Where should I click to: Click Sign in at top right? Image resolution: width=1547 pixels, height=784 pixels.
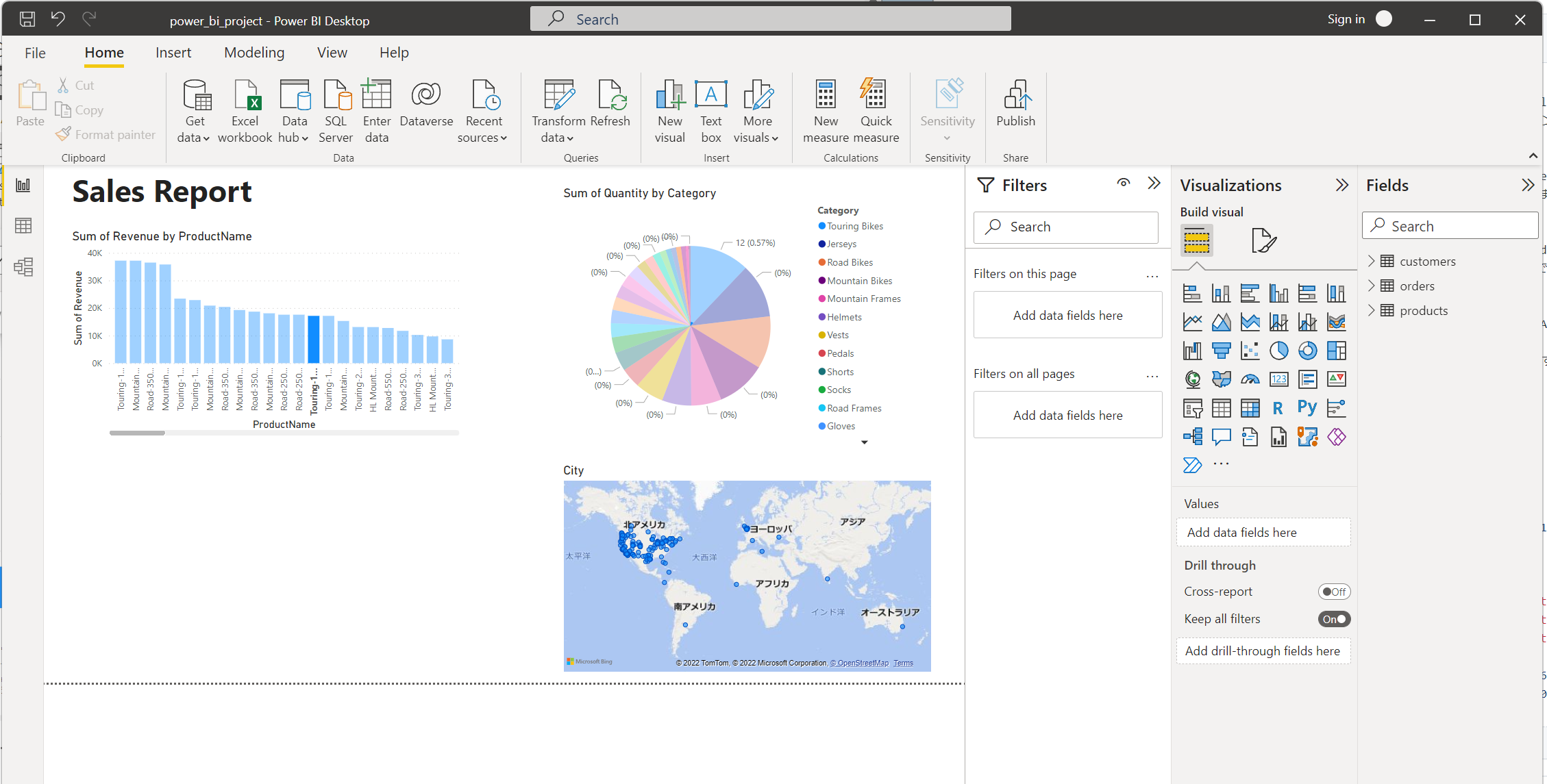[1346, 19]
